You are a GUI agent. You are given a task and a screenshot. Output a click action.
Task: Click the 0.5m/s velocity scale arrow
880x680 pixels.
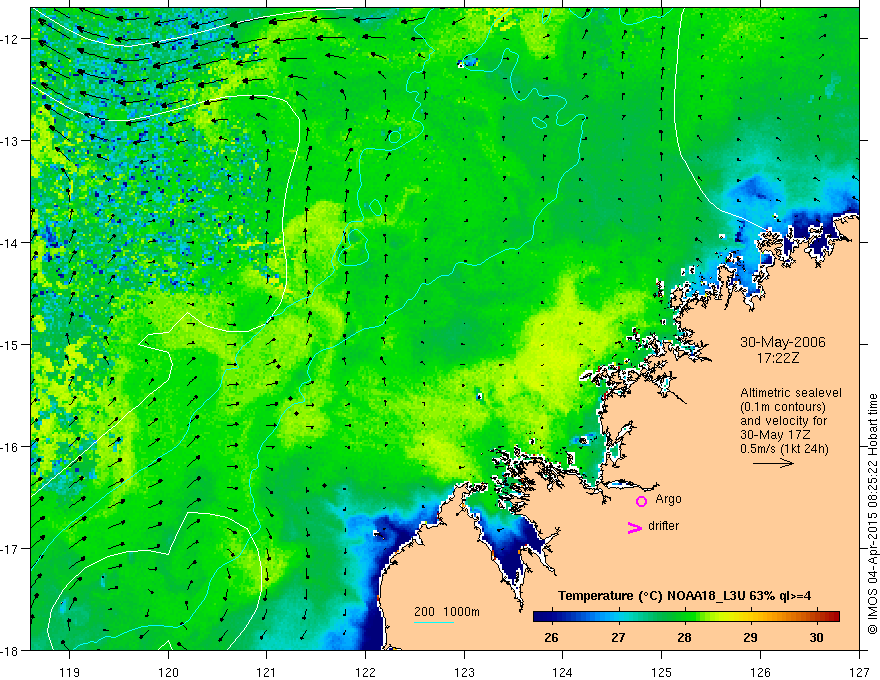pyautogui.click(x=773, y=463)
